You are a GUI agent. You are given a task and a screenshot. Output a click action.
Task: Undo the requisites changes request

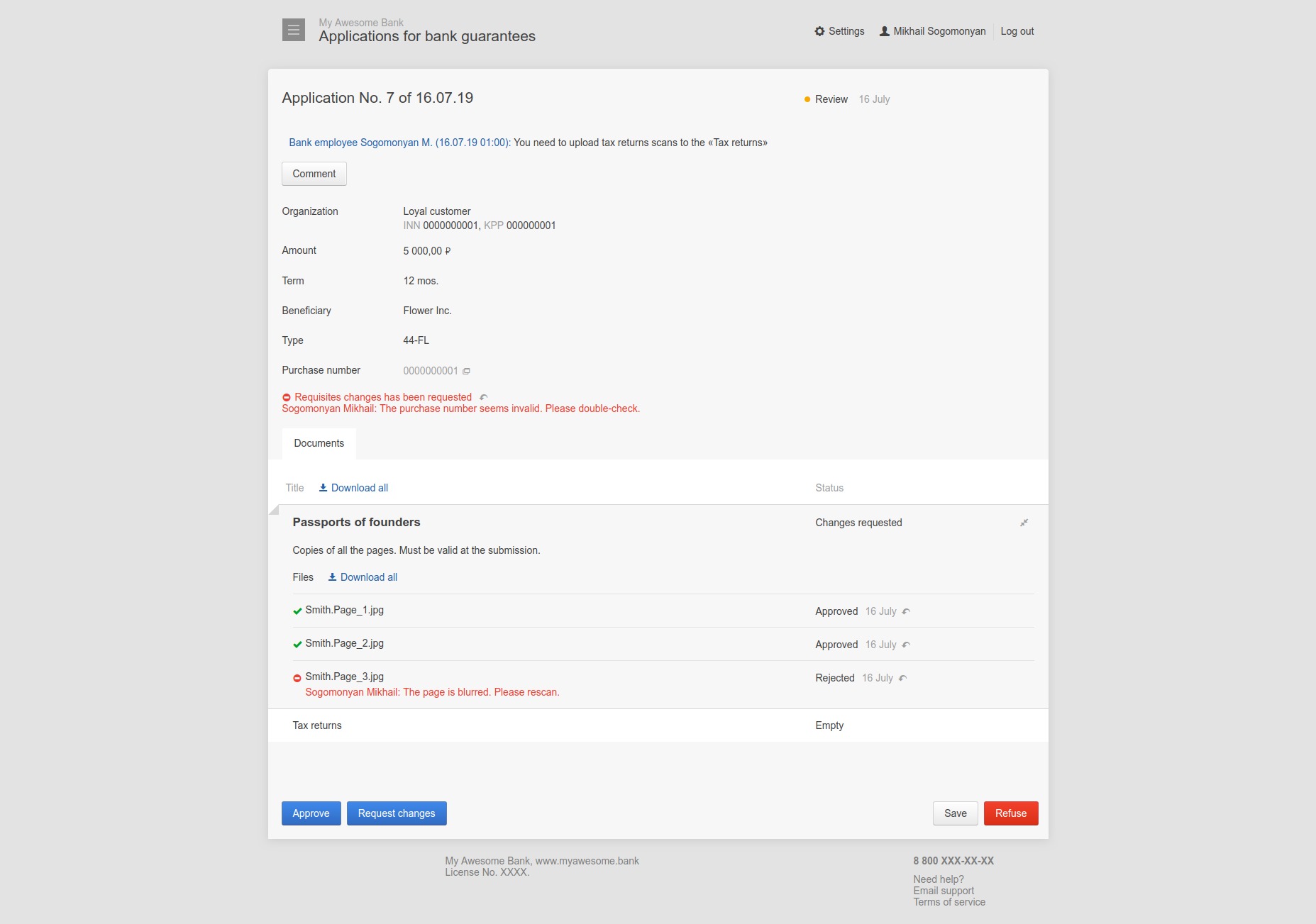click(x=483, y=397)
